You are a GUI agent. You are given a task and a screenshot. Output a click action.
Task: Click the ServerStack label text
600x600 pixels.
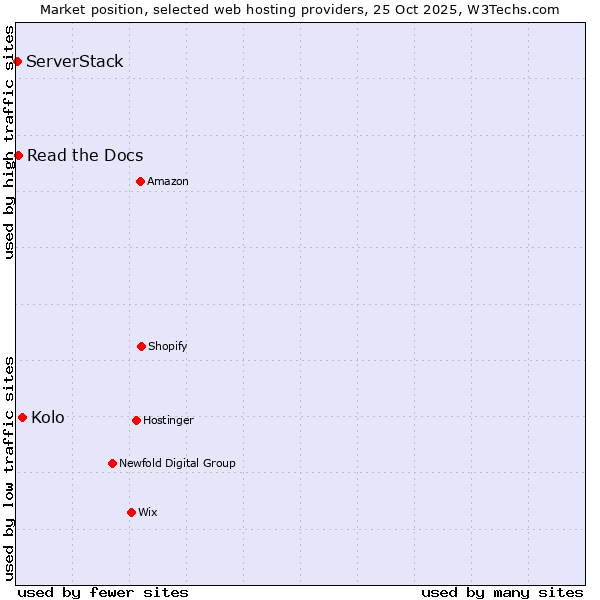tap(75, 62)
